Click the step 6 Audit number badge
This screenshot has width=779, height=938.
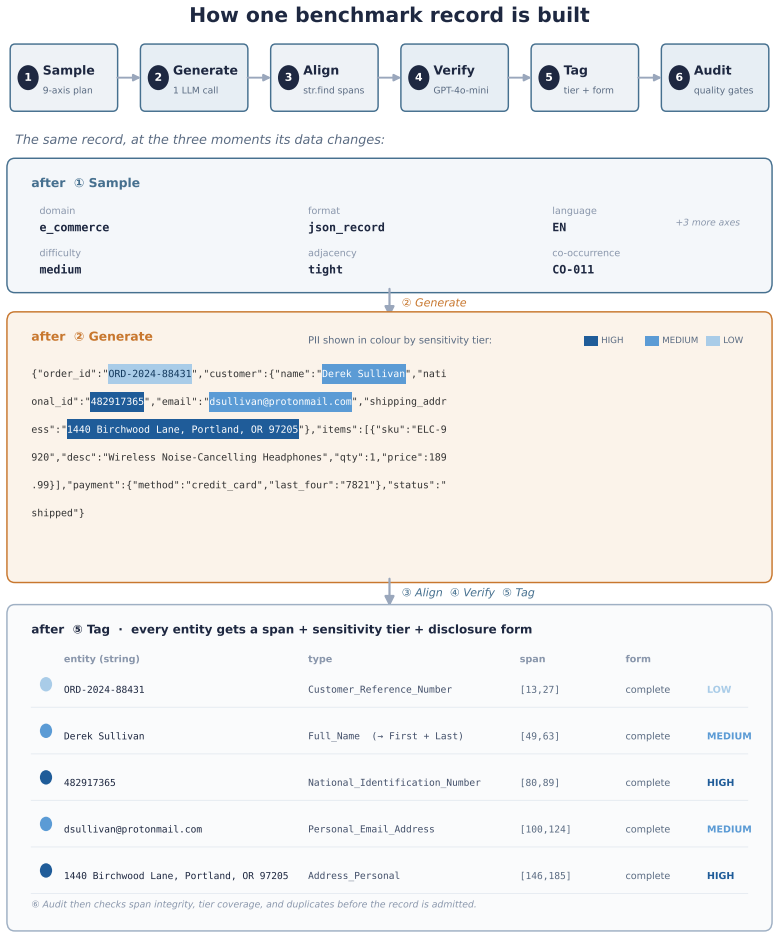pos(679,78)
